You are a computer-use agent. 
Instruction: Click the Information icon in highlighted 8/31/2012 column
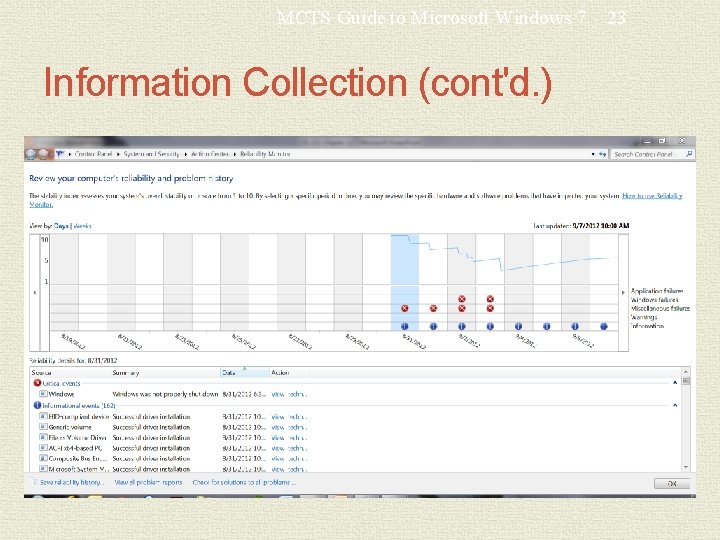[405, 326]
